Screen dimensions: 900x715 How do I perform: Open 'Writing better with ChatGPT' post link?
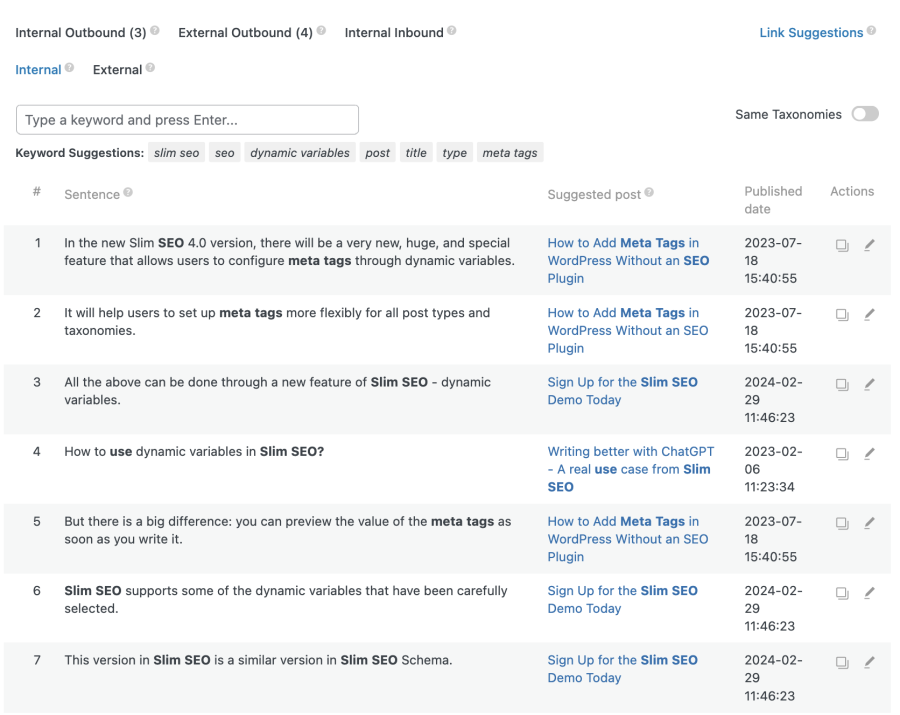coord(631,469)
